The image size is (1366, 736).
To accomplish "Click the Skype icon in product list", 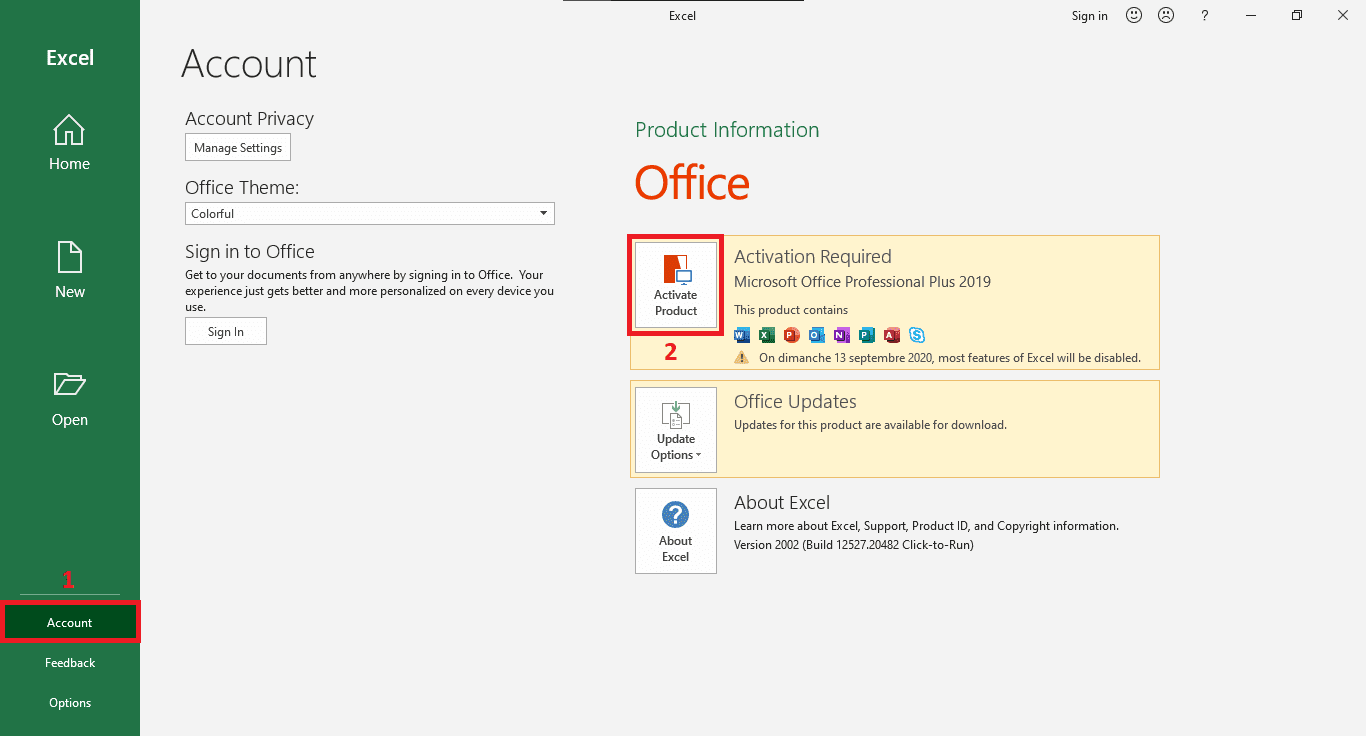I will [x=917, y=335].
